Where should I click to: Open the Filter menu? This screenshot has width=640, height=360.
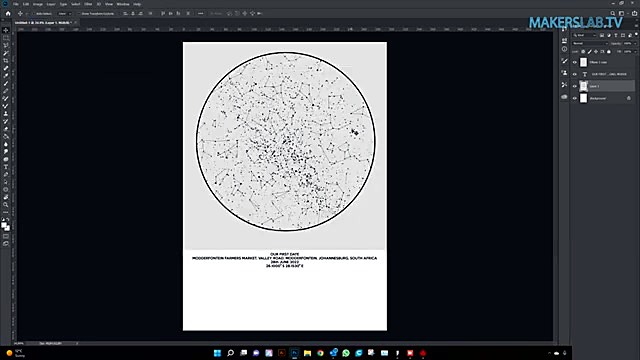point(88,4)
